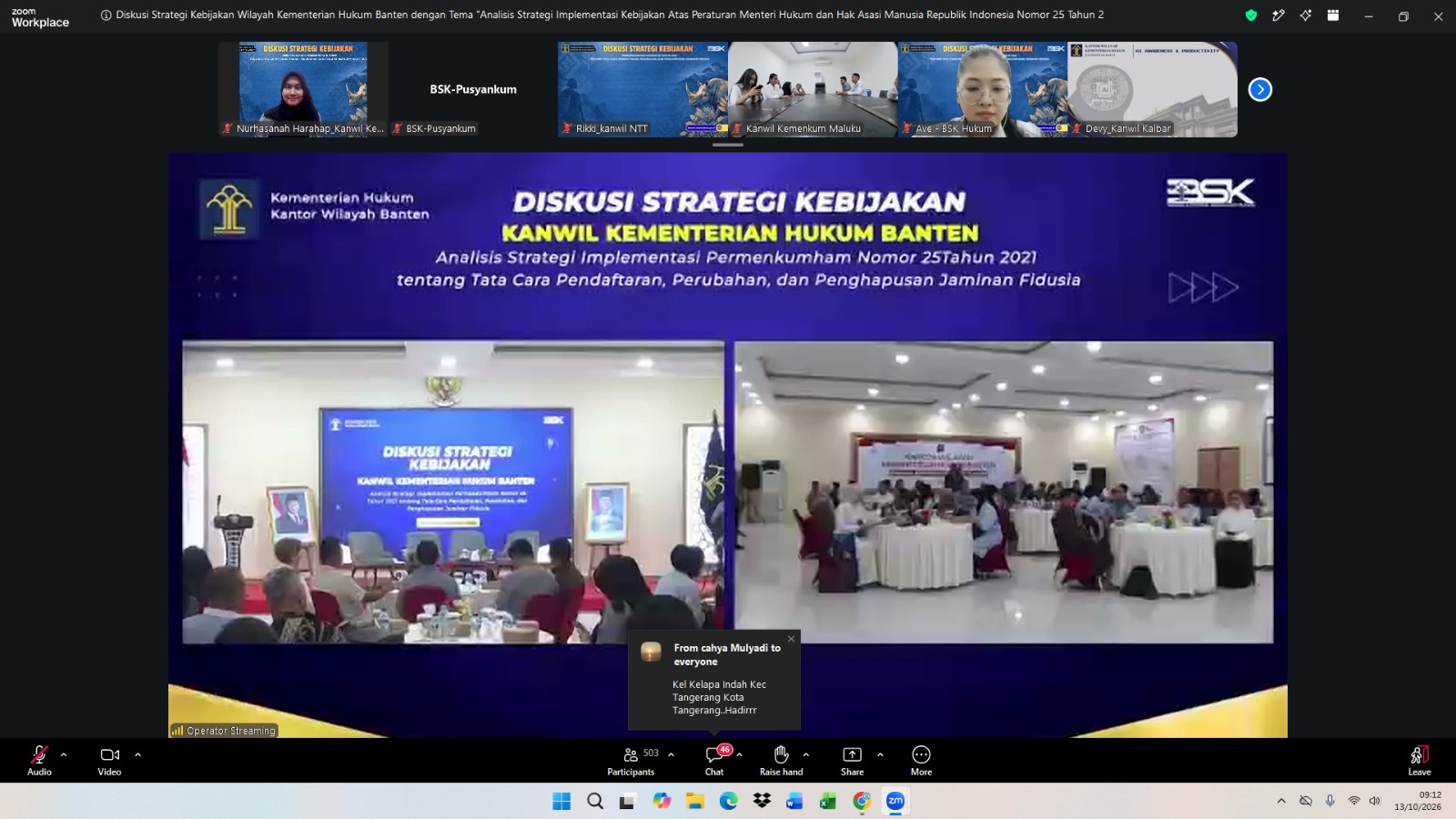Open File Explorer from the taskbar
This screenshot has height=819, width=1456.
pyautogui.click(x=695, y=801)
